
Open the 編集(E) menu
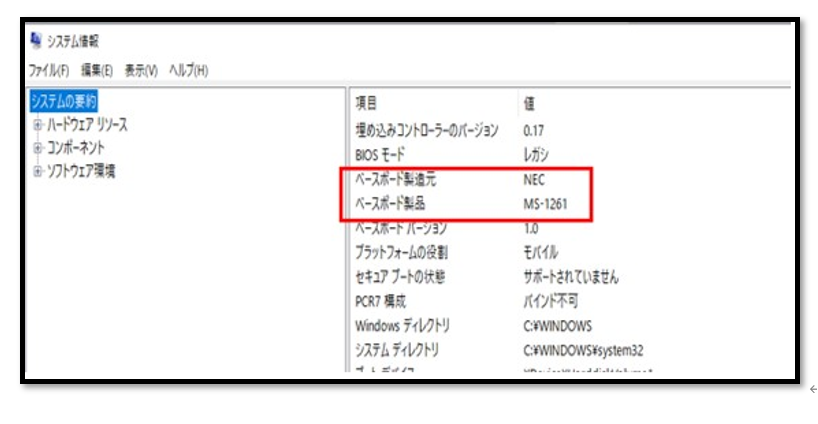coord(97,70)
